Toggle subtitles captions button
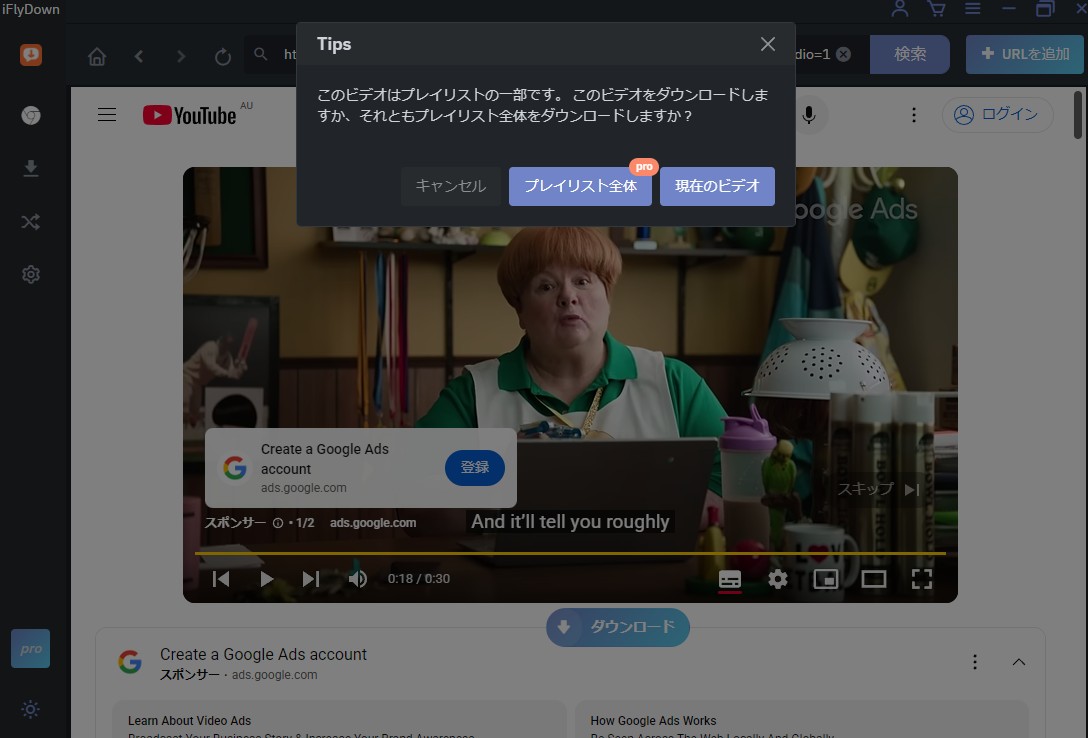Viewport: 1088px width, 738px height. click(x=729, y=578)
